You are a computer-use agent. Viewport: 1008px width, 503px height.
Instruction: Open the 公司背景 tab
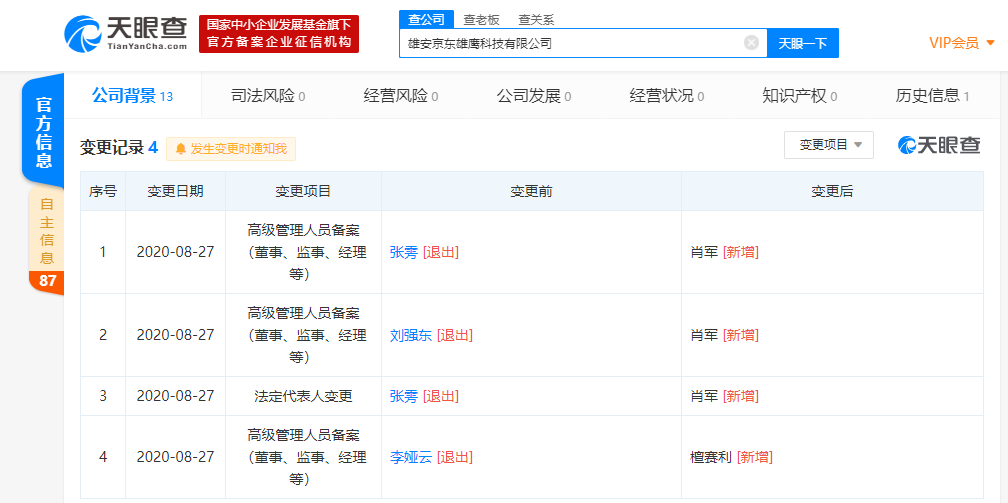coord(132,96)
